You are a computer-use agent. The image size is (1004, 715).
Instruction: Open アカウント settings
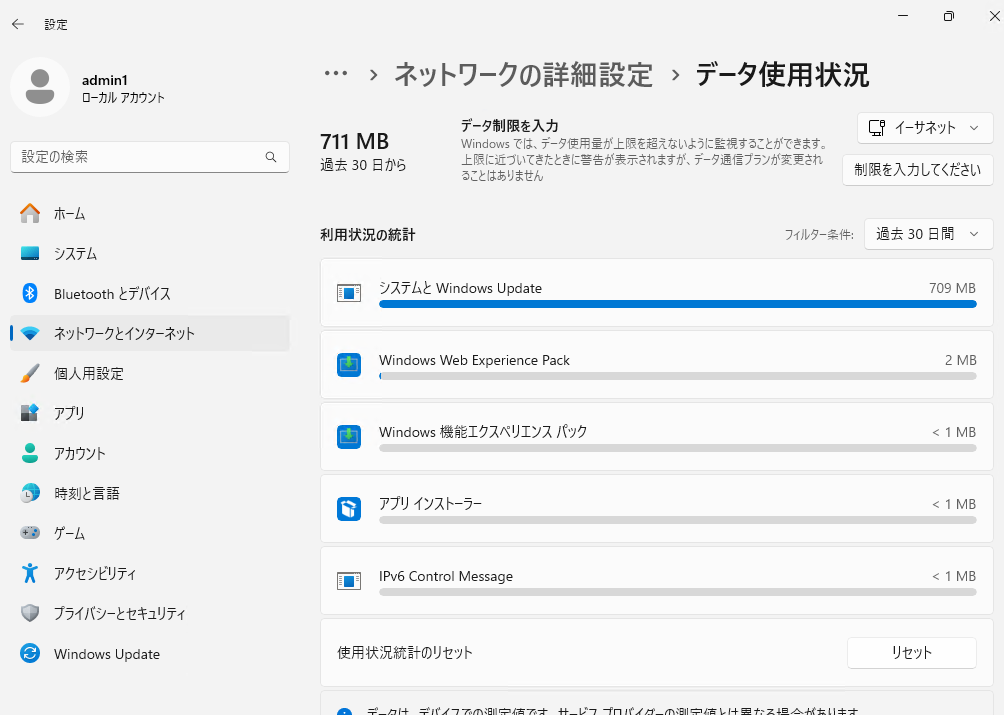150,453
